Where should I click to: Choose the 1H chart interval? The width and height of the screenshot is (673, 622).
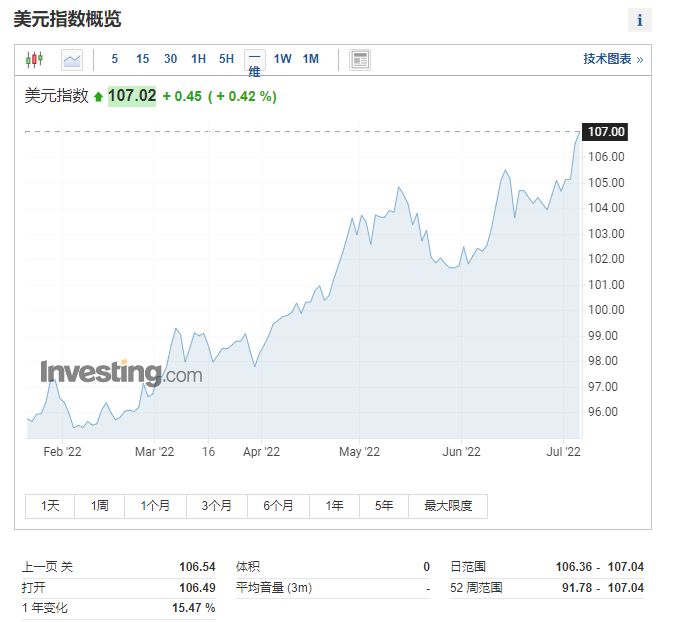199,59
